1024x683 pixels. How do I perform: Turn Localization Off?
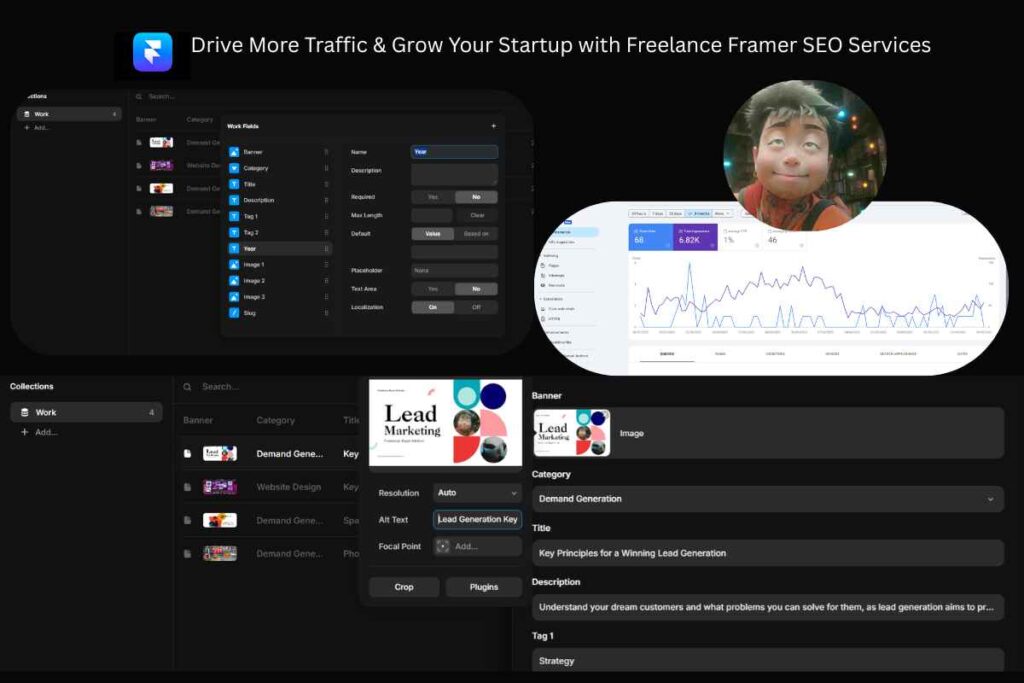click(478, 306)
